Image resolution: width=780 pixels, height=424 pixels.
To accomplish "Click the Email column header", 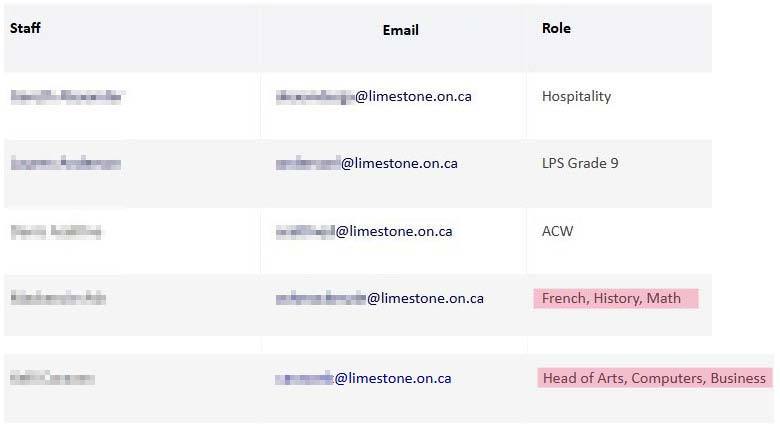I will tap(400, 30).
